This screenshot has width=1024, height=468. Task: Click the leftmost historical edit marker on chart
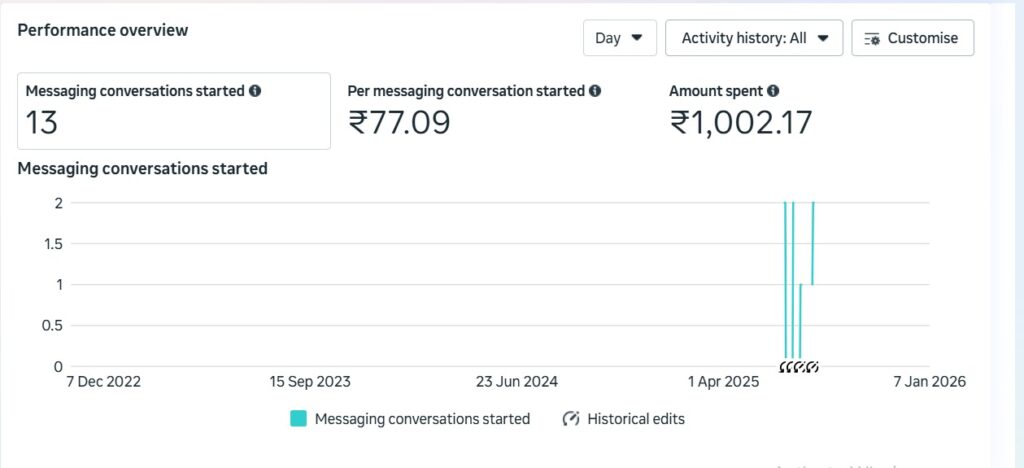pyautogui.click(x=786, y=367)
